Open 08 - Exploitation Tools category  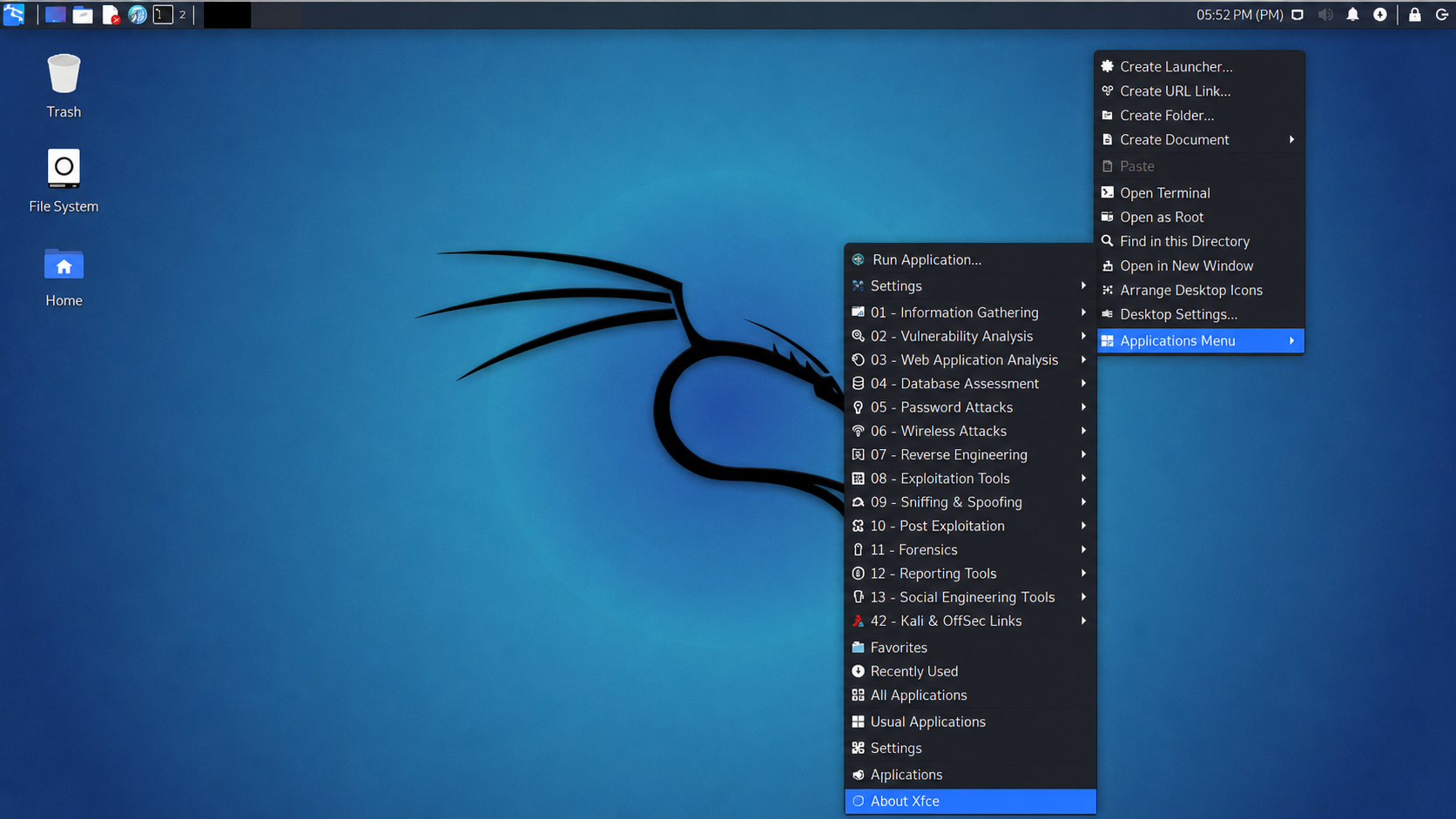(970, 478)
